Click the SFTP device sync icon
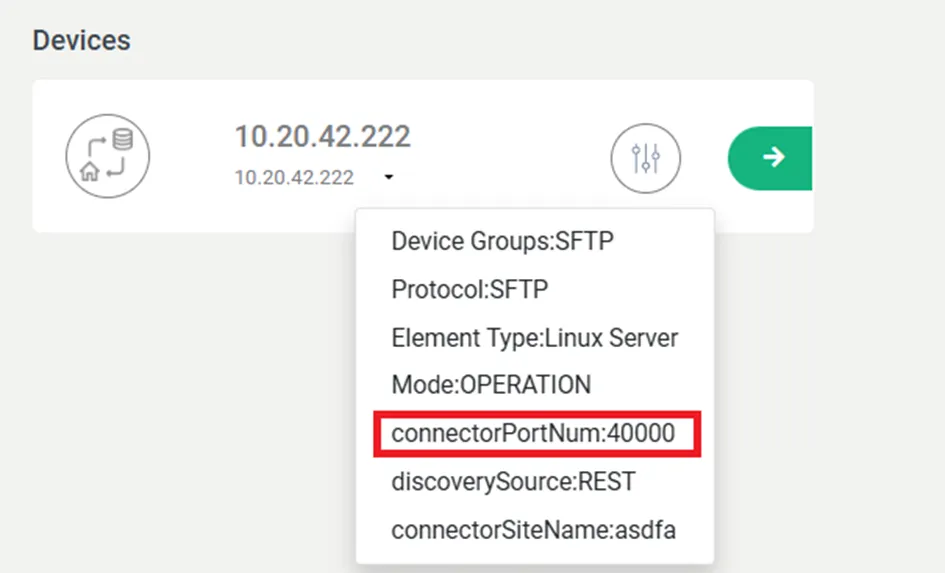This screenshot has height=573, width=945. pos(108,156)
